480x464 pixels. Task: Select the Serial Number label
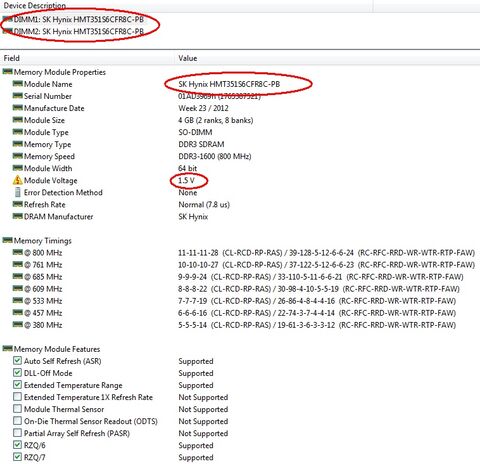(48, 96)
